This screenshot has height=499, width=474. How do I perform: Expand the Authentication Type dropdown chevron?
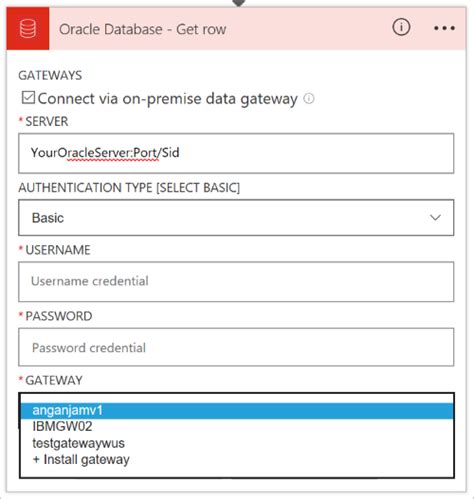click(435, 218)
